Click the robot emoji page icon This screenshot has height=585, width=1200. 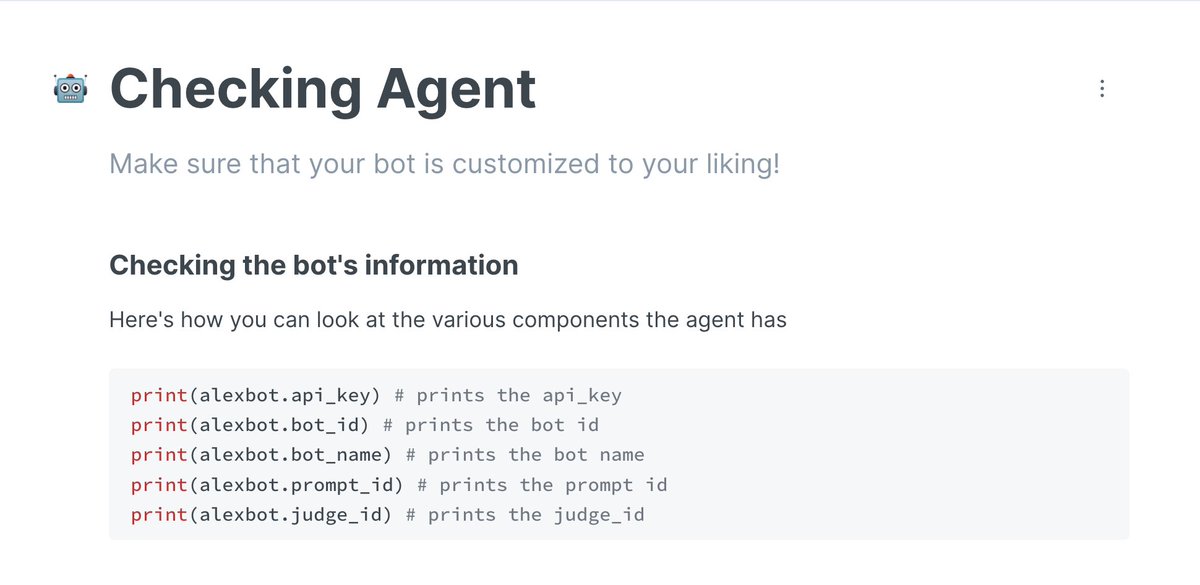click(70, 90)
